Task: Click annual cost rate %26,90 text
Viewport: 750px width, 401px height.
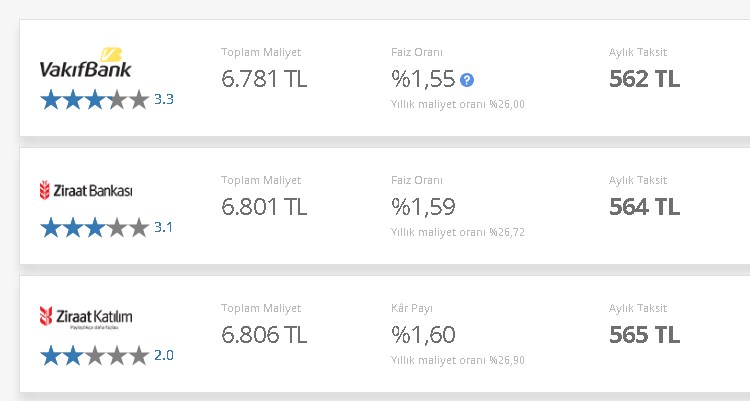Action: (x=458, y=360)
